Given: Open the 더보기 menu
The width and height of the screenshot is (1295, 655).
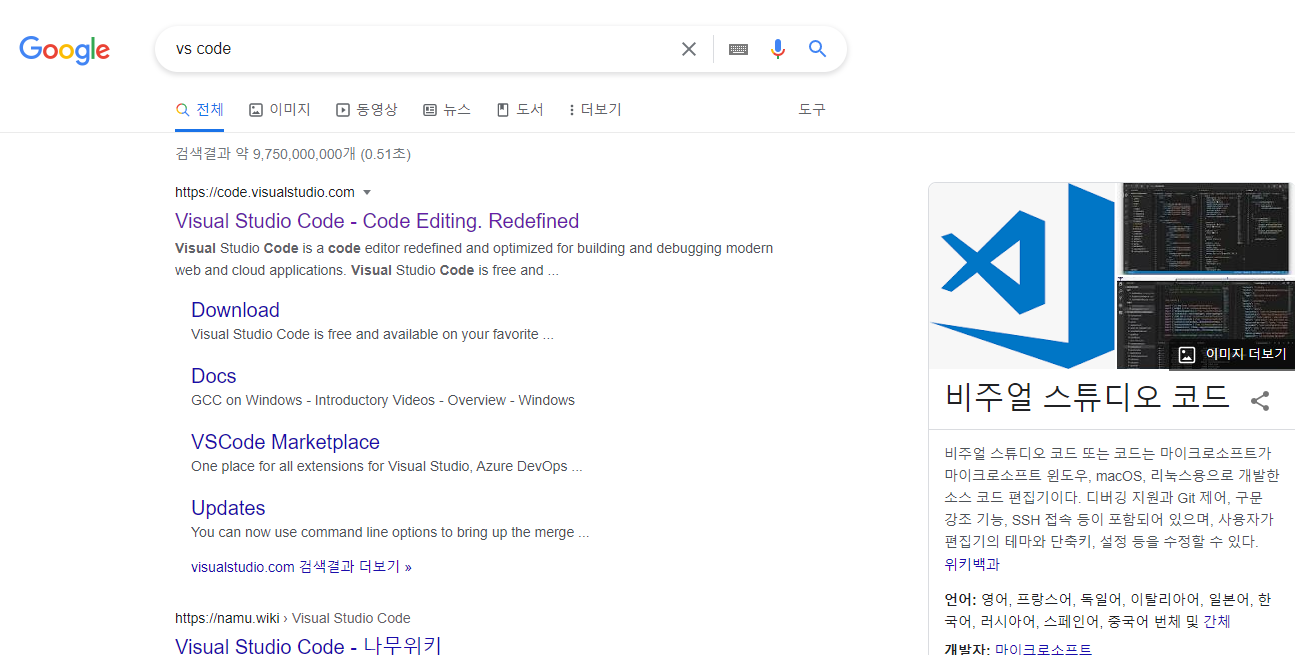Looking at the screenshot, I should [594, 110].
